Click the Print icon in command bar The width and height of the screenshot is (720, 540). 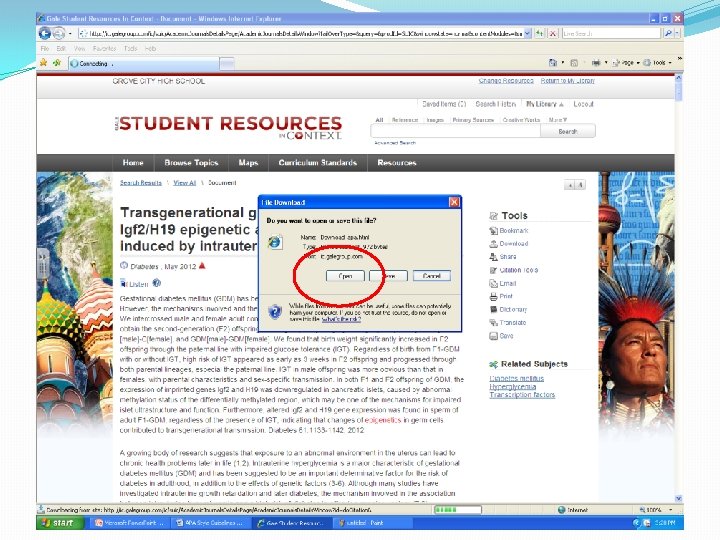tap(596, 62)
